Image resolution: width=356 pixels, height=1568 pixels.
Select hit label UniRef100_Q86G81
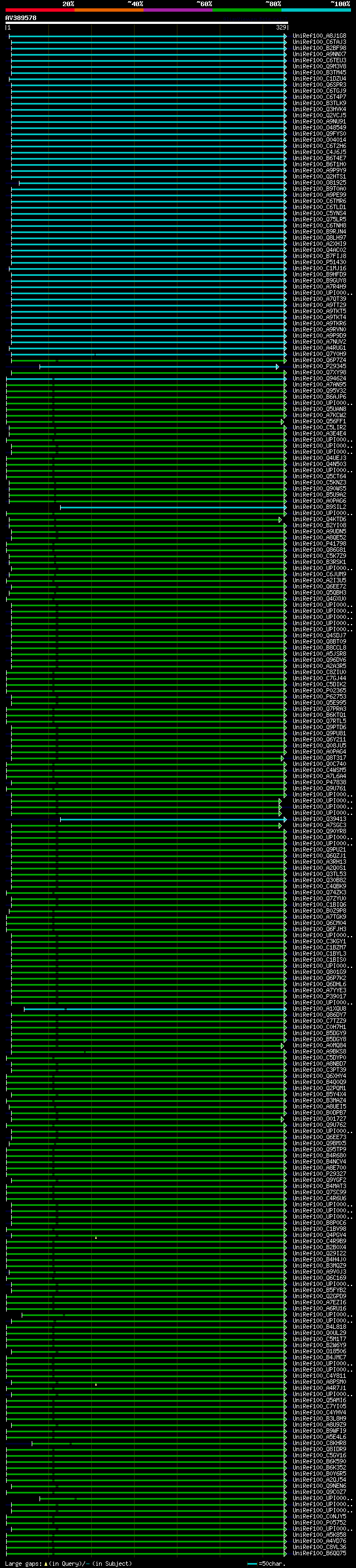tap(319, 550)
